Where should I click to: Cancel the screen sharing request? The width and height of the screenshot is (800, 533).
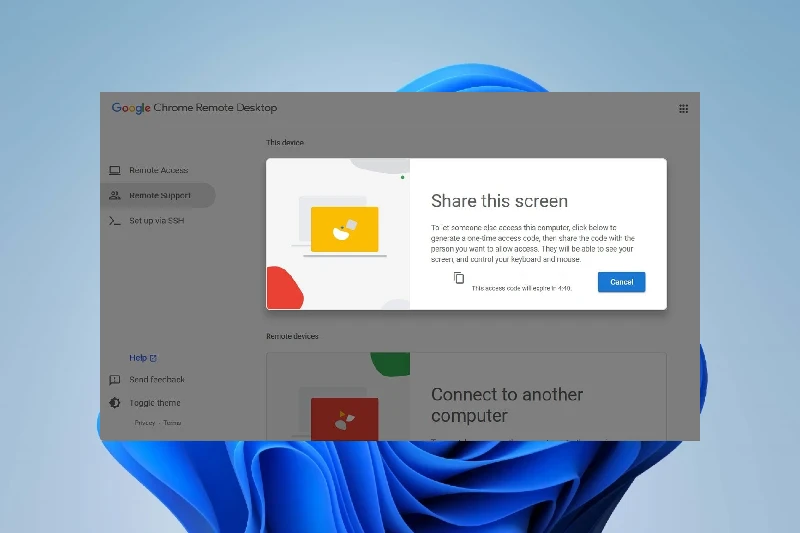(x=621, y=282)
